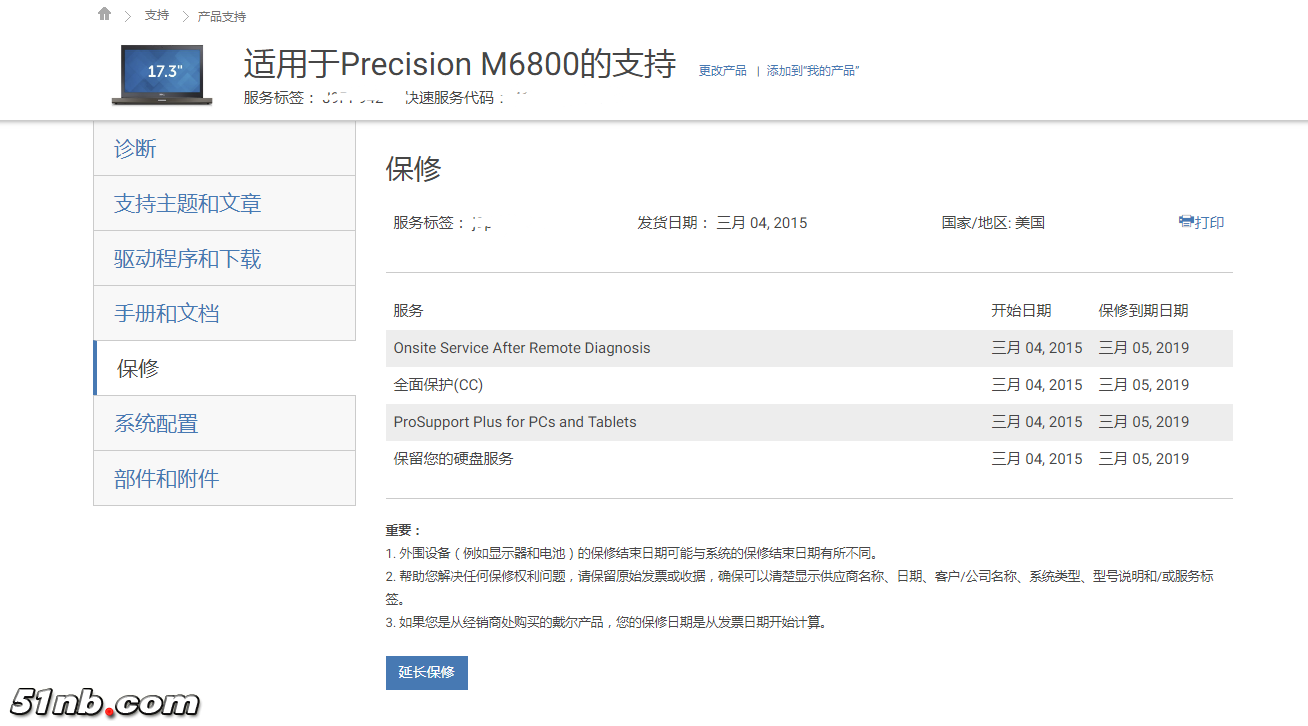Image resolution: width=1308 pixels, height=726 pixels.
Task: Click the Precision M6800 laptop thumbnail
Action: point(161,74)
